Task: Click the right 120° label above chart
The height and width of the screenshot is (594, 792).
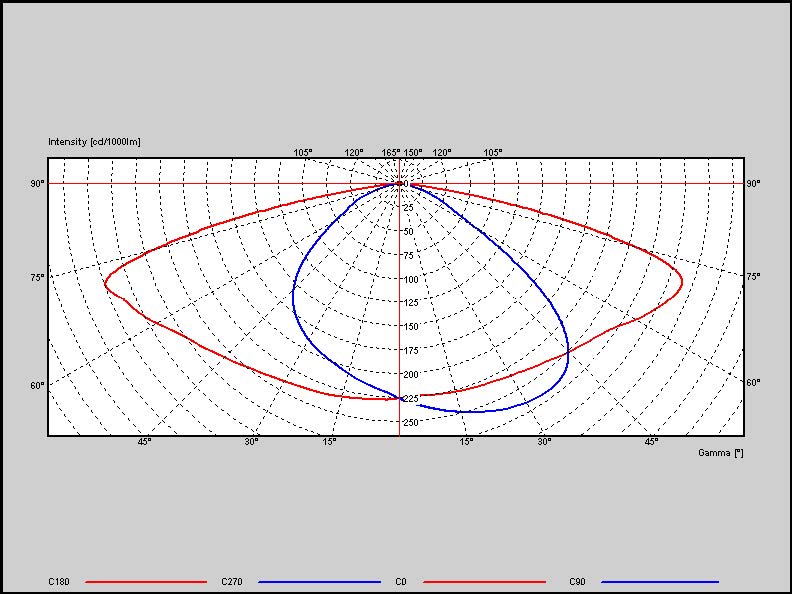Action: (x=442, y=153)
